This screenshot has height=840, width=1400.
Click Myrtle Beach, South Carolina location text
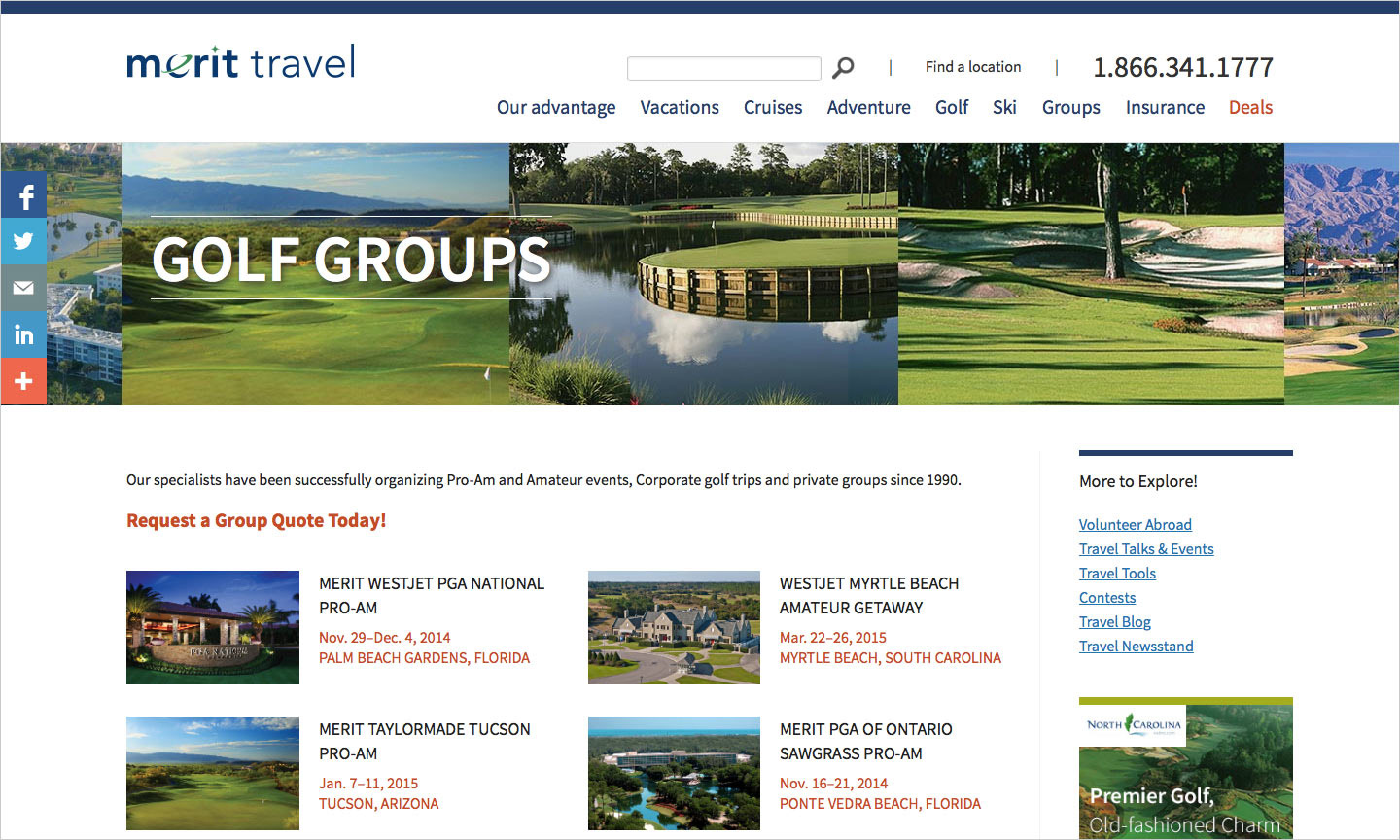(x=891, y=658)
